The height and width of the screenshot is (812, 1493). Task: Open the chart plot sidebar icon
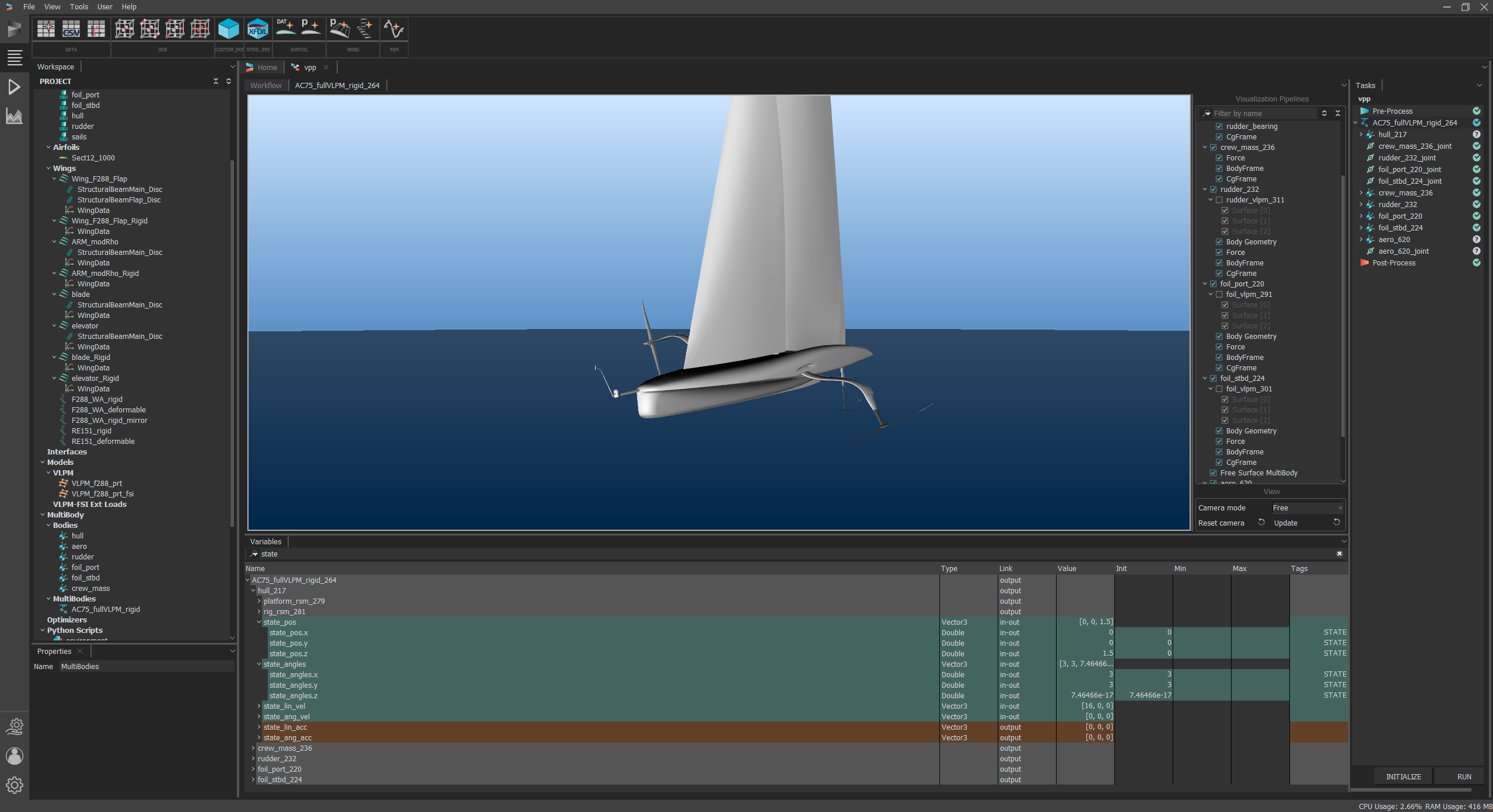pos(14,116)
